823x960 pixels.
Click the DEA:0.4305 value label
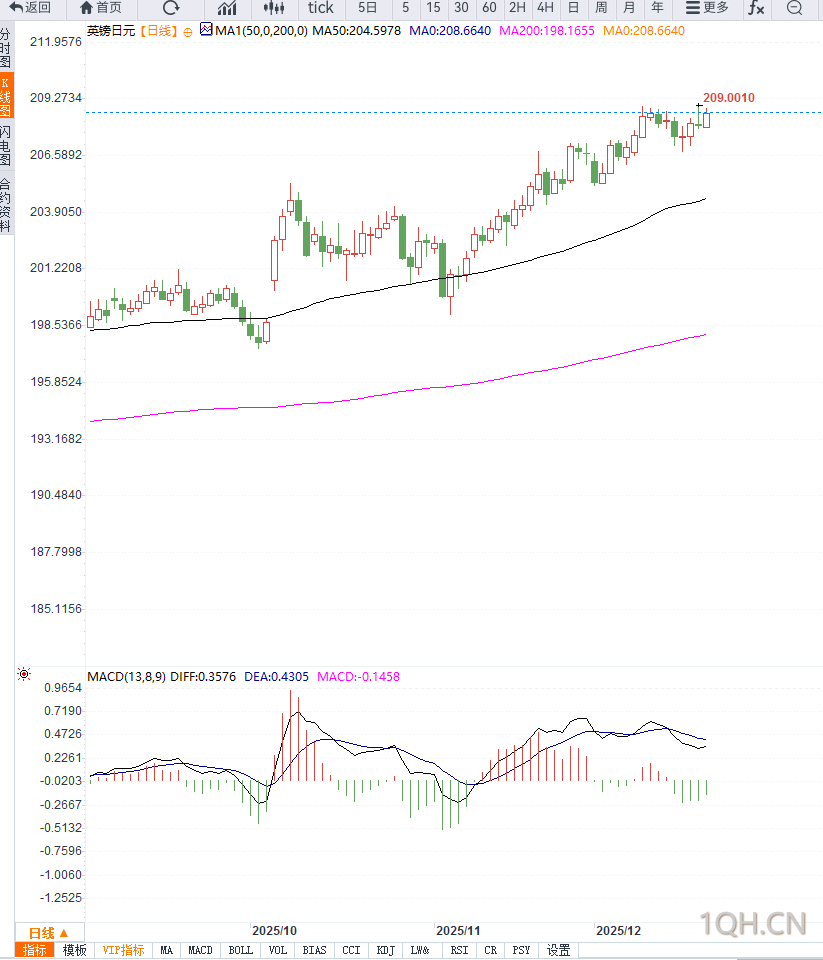coord(276,677)
